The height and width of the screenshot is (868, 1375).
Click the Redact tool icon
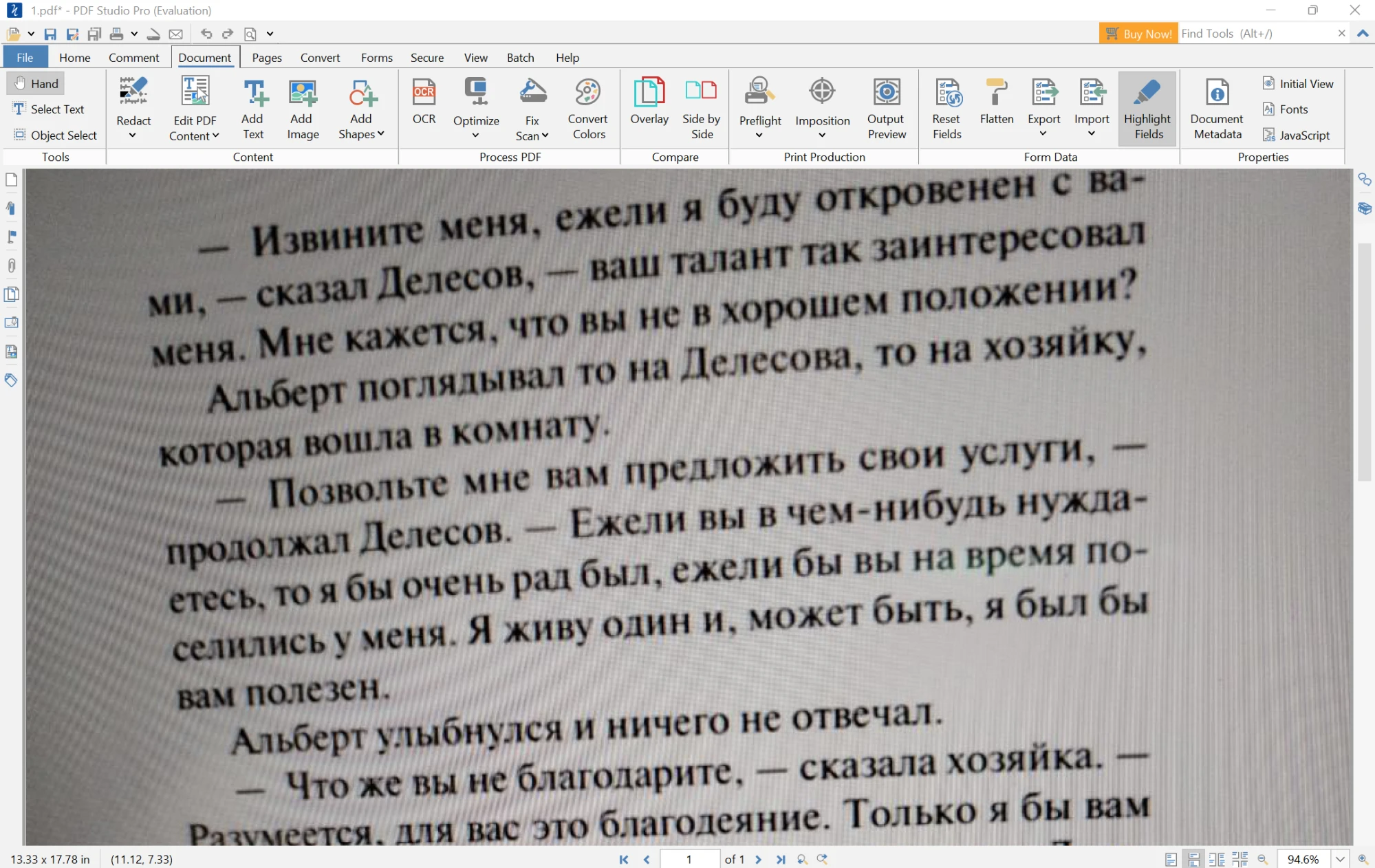point(133,91)
